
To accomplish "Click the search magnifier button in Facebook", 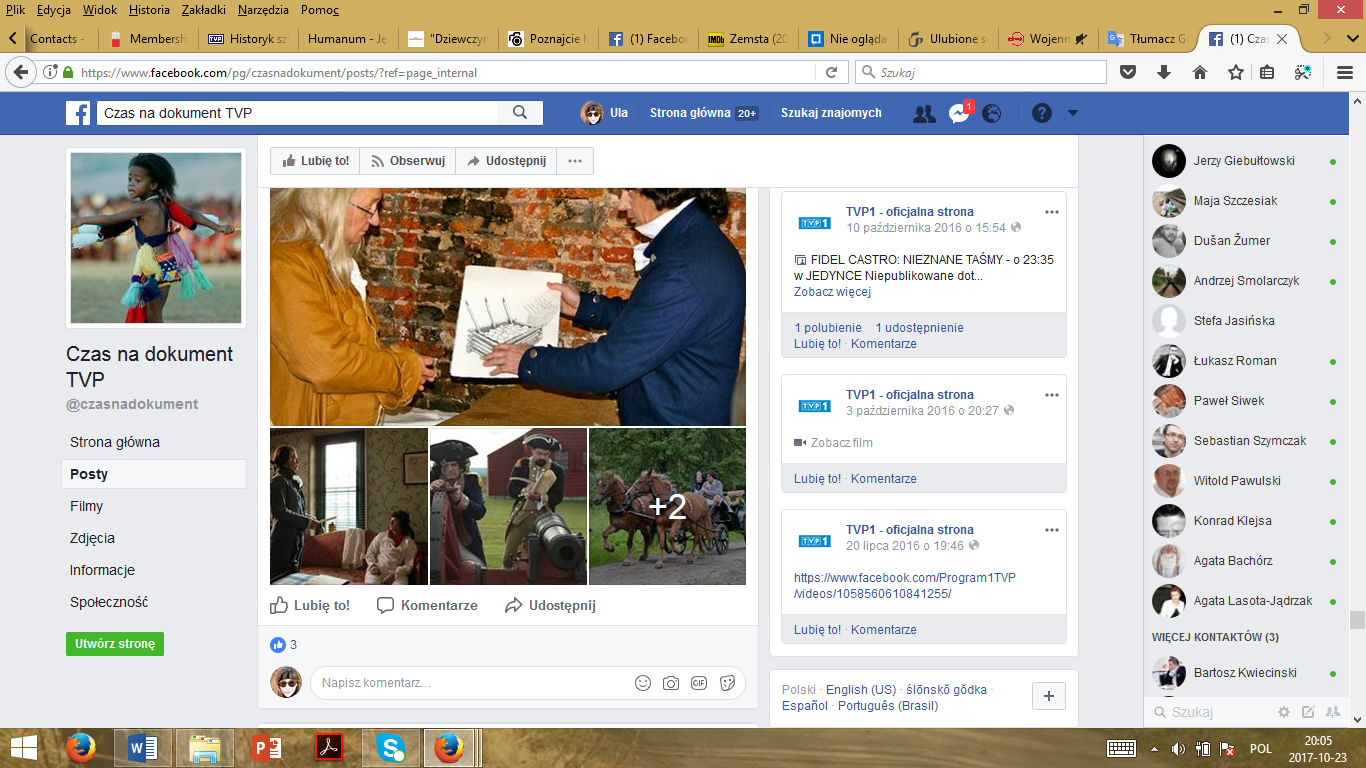I will pos(520,113).
